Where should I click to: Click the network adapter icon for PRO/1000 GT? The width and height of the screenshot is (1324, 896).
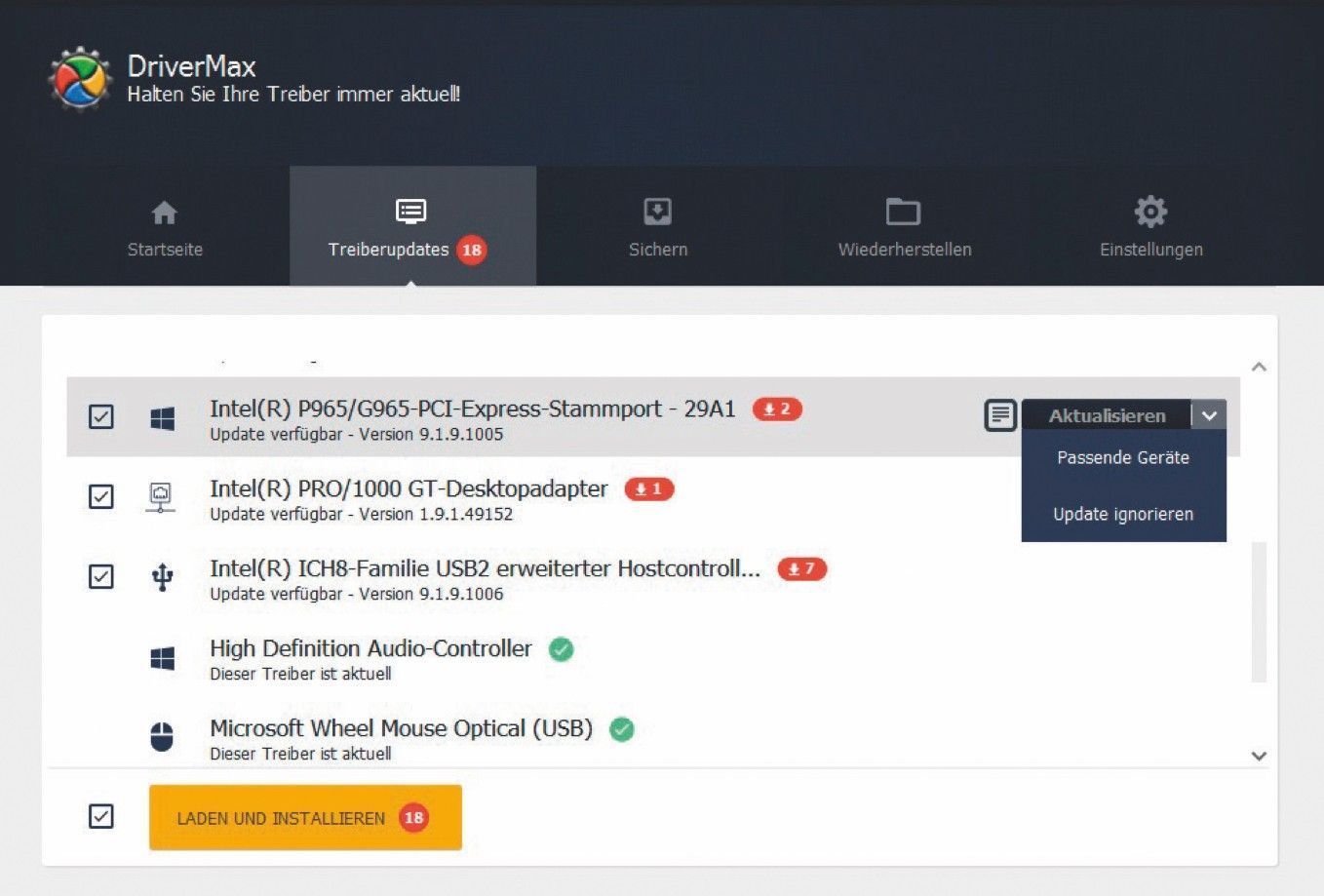[x=161, y=496]
